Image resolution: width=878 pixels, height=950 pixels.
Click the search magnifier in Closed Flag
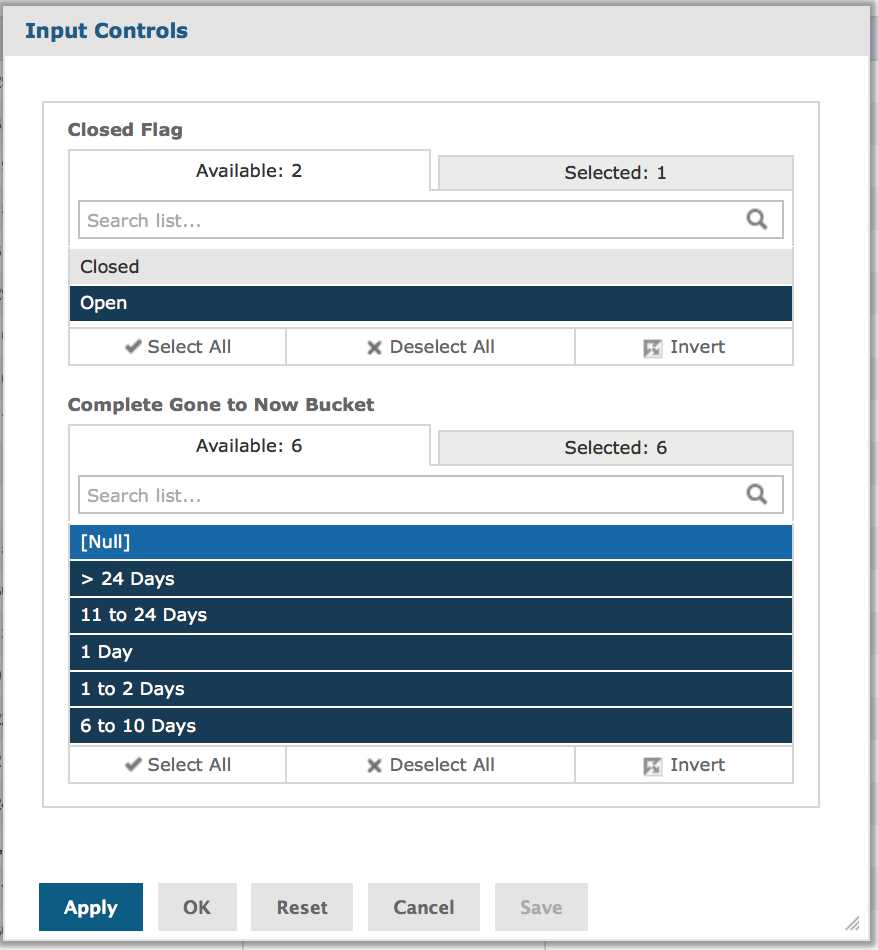756,219
